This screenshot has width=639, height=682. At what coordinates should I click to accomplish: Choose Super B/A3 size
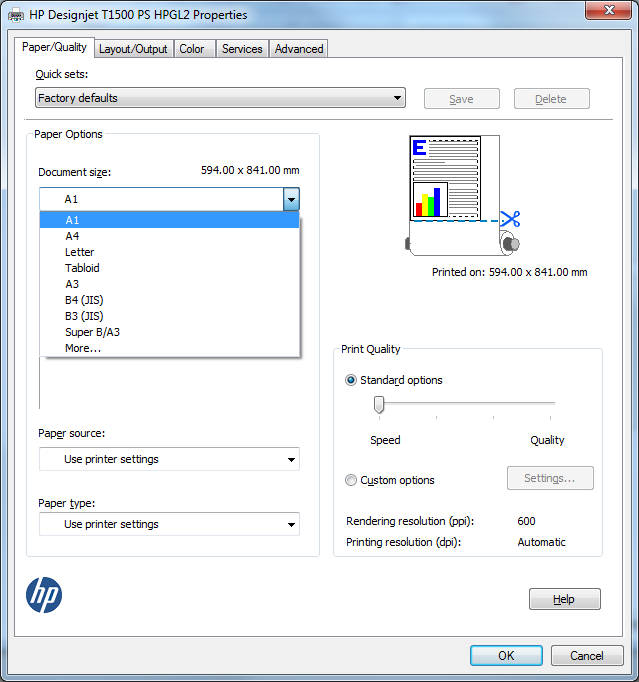(x=169, y=332)
